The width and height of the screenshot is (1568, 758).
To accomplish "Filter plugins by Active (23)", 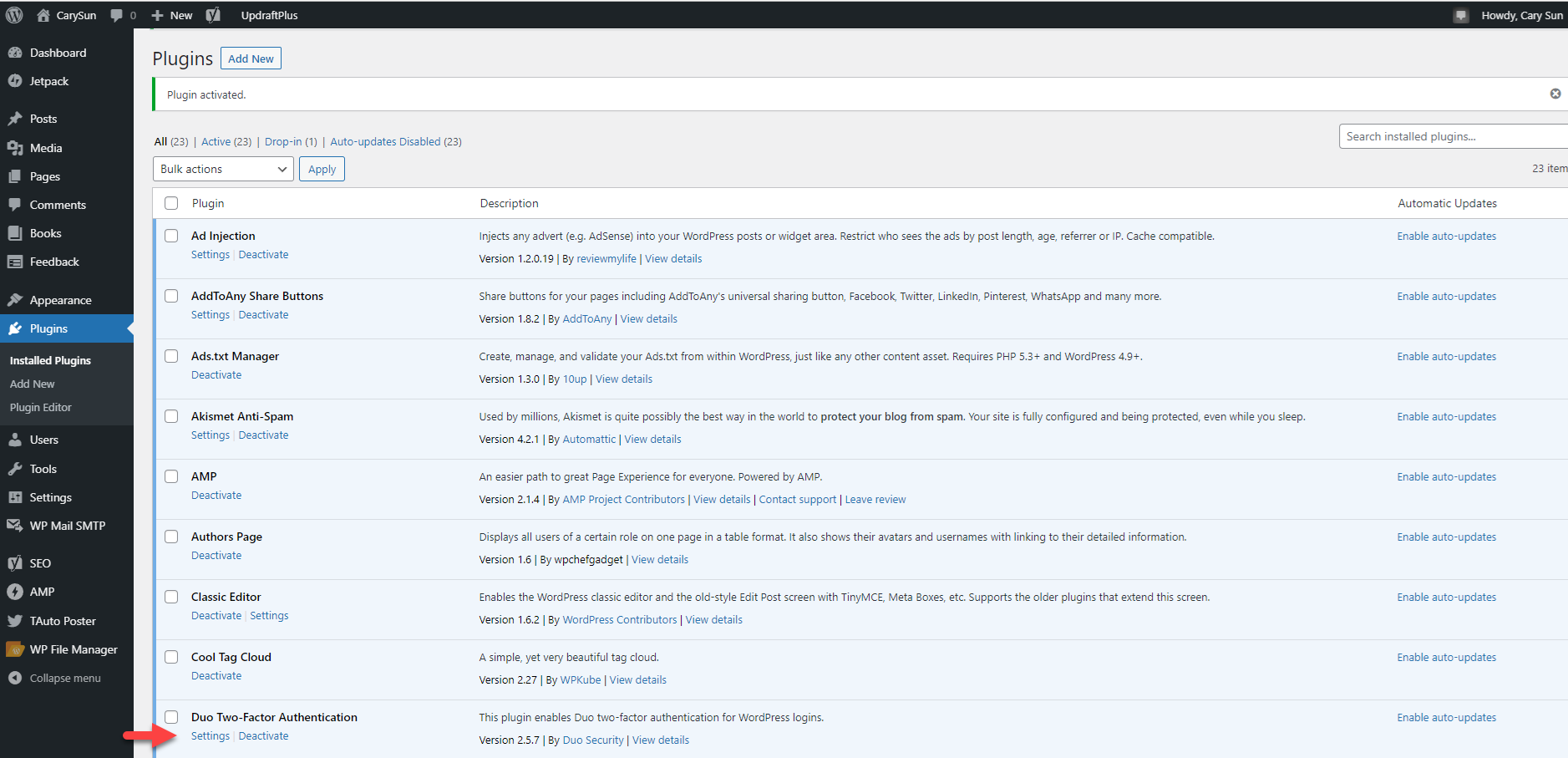I will coord(226,141).
